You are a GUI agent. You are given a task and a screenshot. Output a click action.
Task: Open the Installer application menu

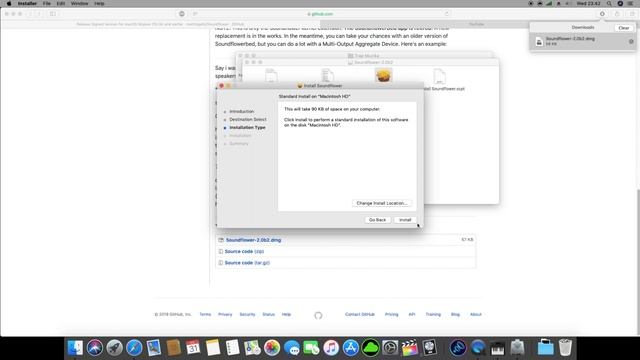pos(27,3)
